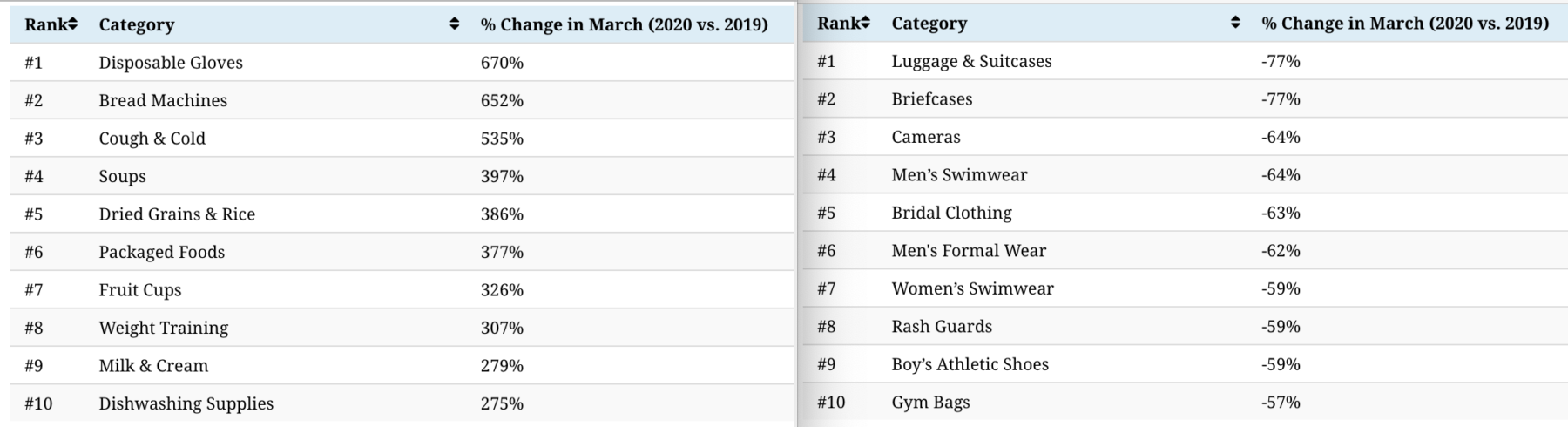Select the Dishwashing Supplies row
Image resolution: width=1568 pixels, height=427 pixels.
[x=402, y=403]
